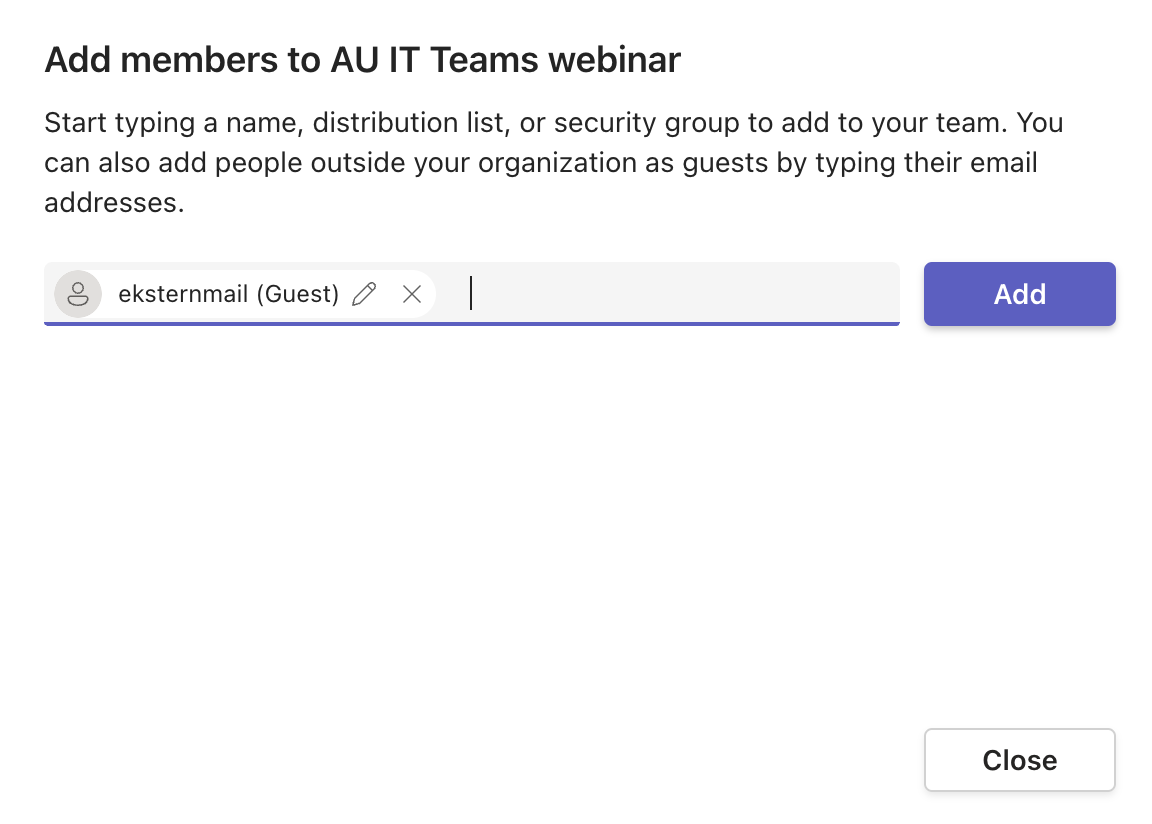Close the Add members dialog
1152x824 pixels.
[1020, 760]
